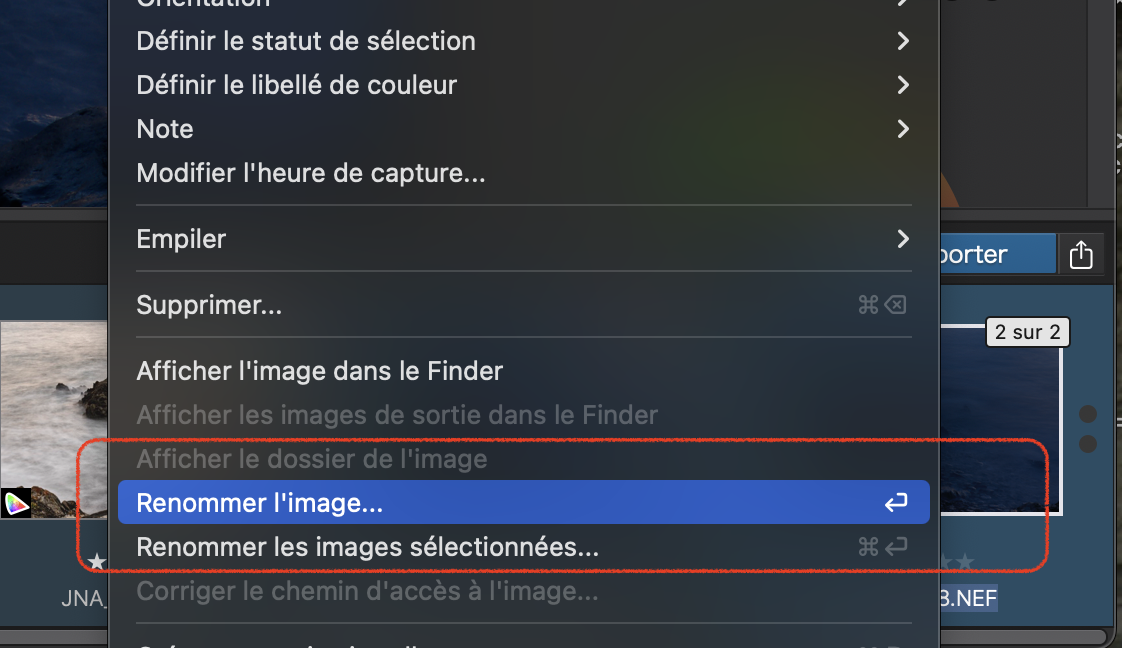Click the rocky seascape thumbnail on left
Screen dimensions: 1122x648
(x=55, y=410)
